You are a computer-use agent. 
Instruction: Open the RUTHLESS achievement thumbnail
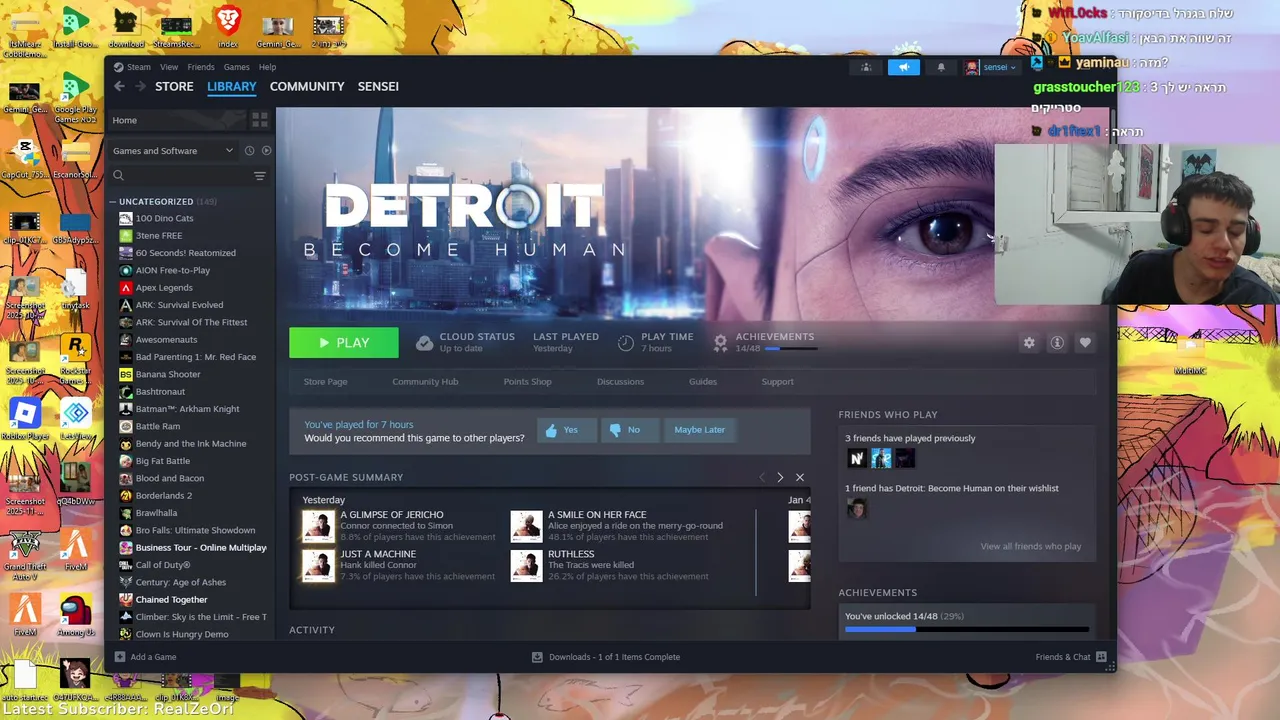pyautogui.click(x=526, y=565)
